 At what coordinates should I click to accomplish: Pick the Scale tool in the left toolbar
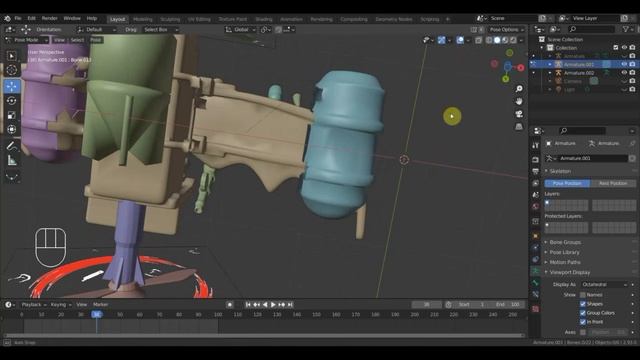(x=11, y=115)
